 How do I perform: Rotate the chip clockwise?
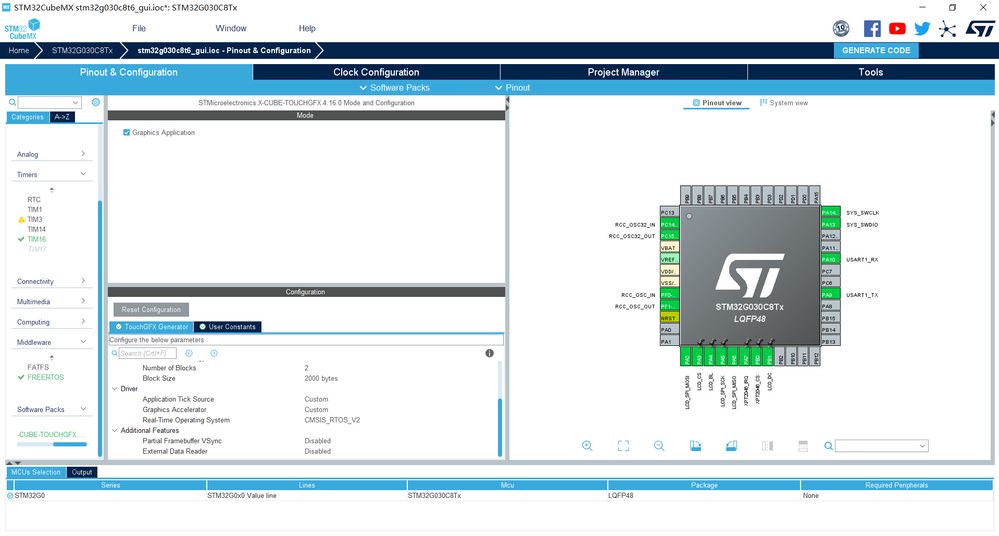coord(695,446)
